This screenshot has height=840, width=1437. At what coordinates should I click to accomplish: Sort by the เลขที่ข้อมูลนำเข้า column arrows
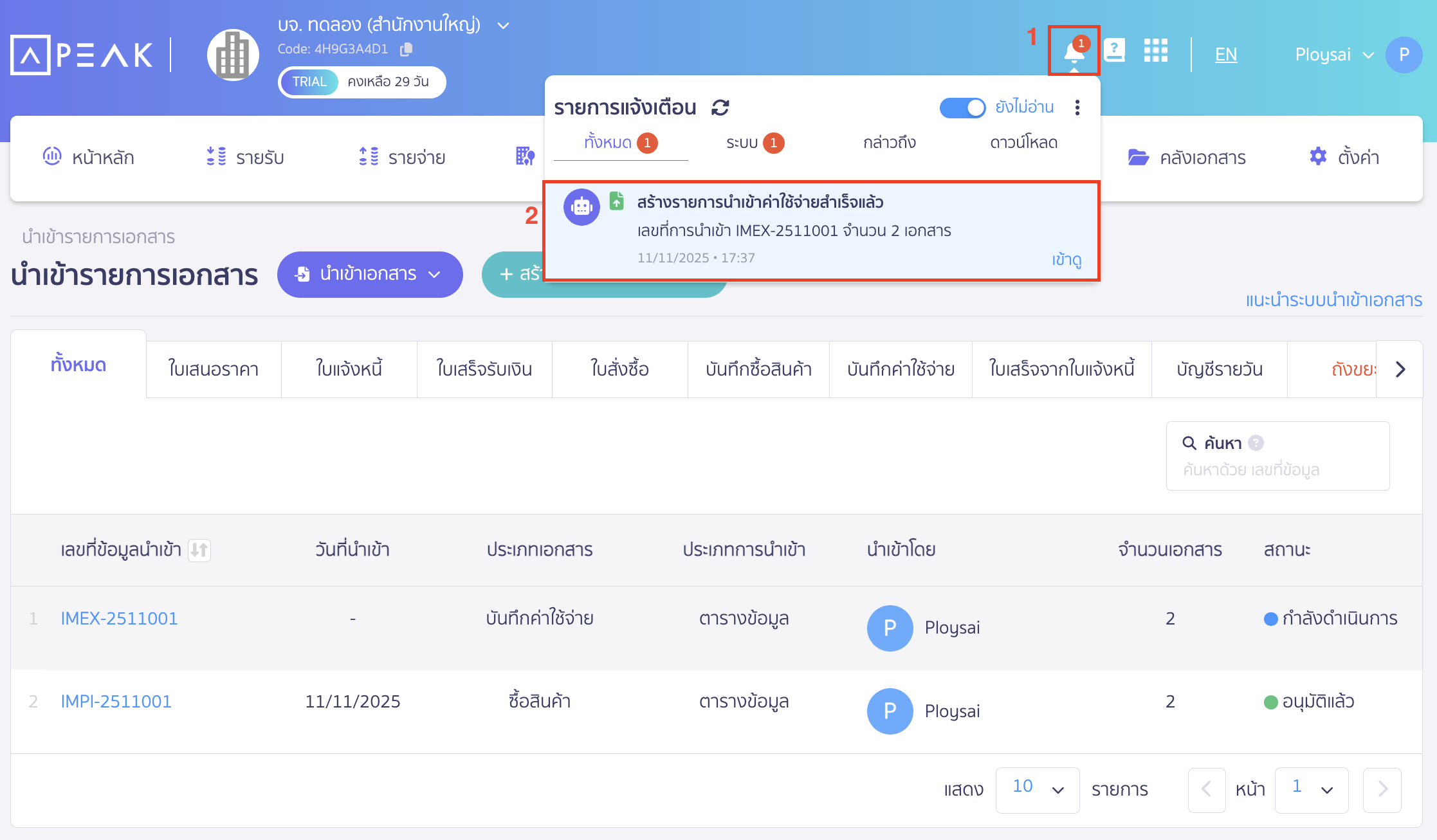pyautogui.click(x=199, y=550)
